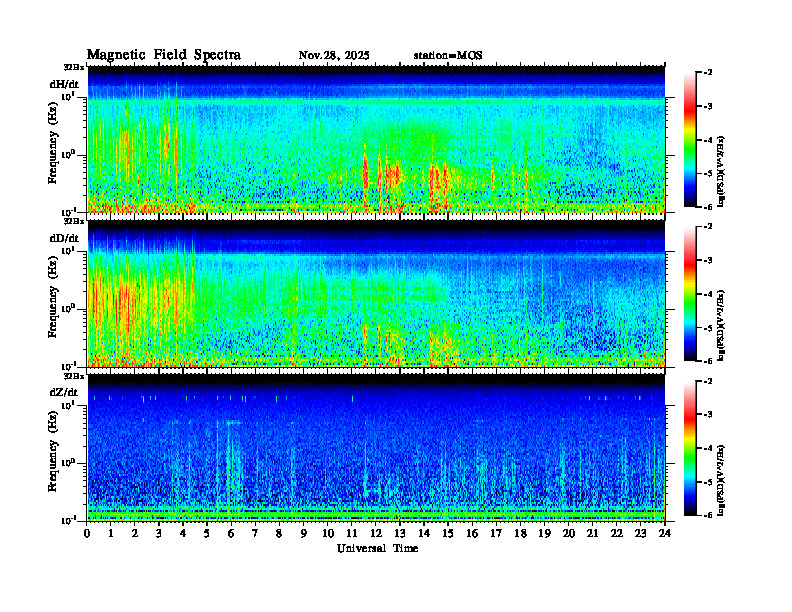792x612 pixels.
Task: Click hour 23 on the time axis
Action: pos(640,533)
